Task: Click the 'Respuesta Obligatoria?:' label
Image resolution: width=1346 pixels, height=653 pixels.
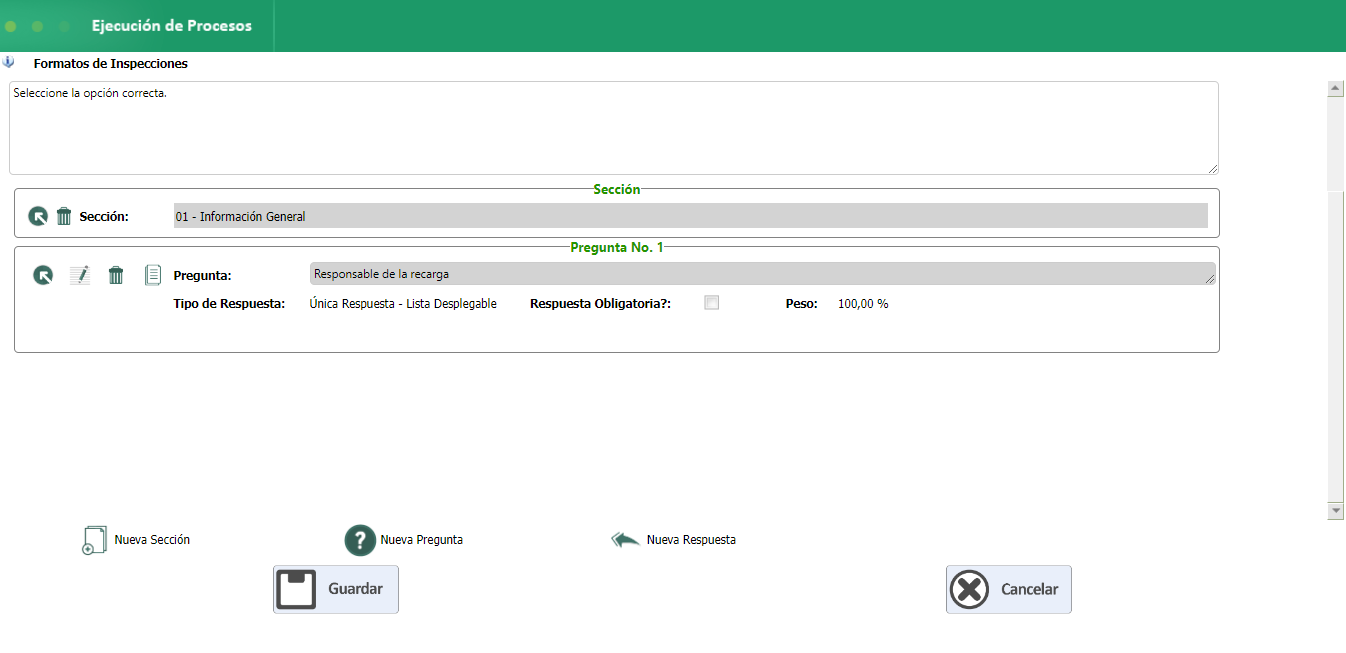Action: click(600, 303)
